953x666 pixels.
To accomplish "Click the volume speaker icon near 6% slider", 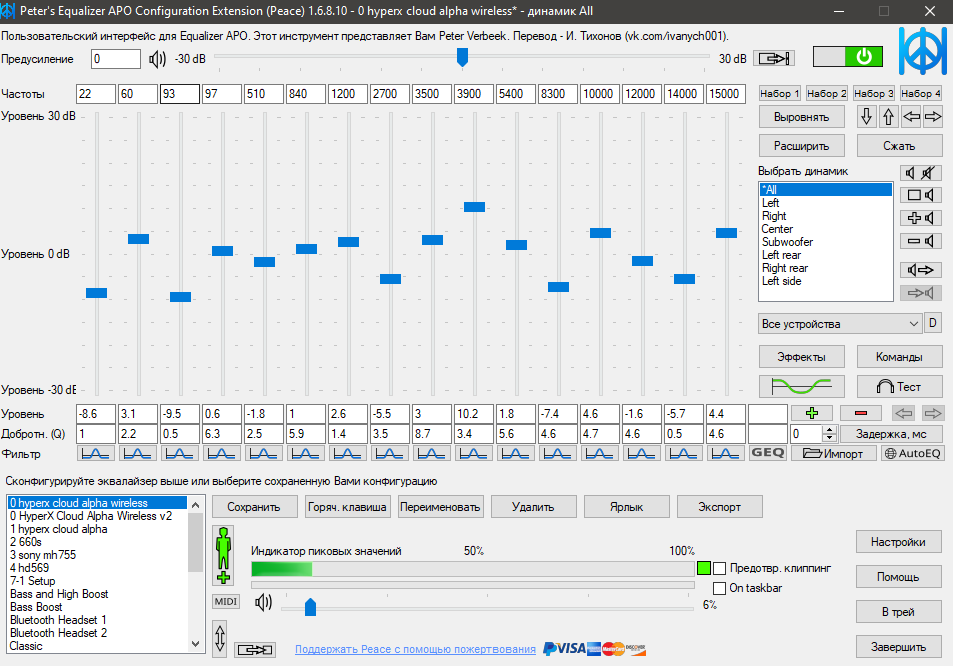I will tap(263, 603).
